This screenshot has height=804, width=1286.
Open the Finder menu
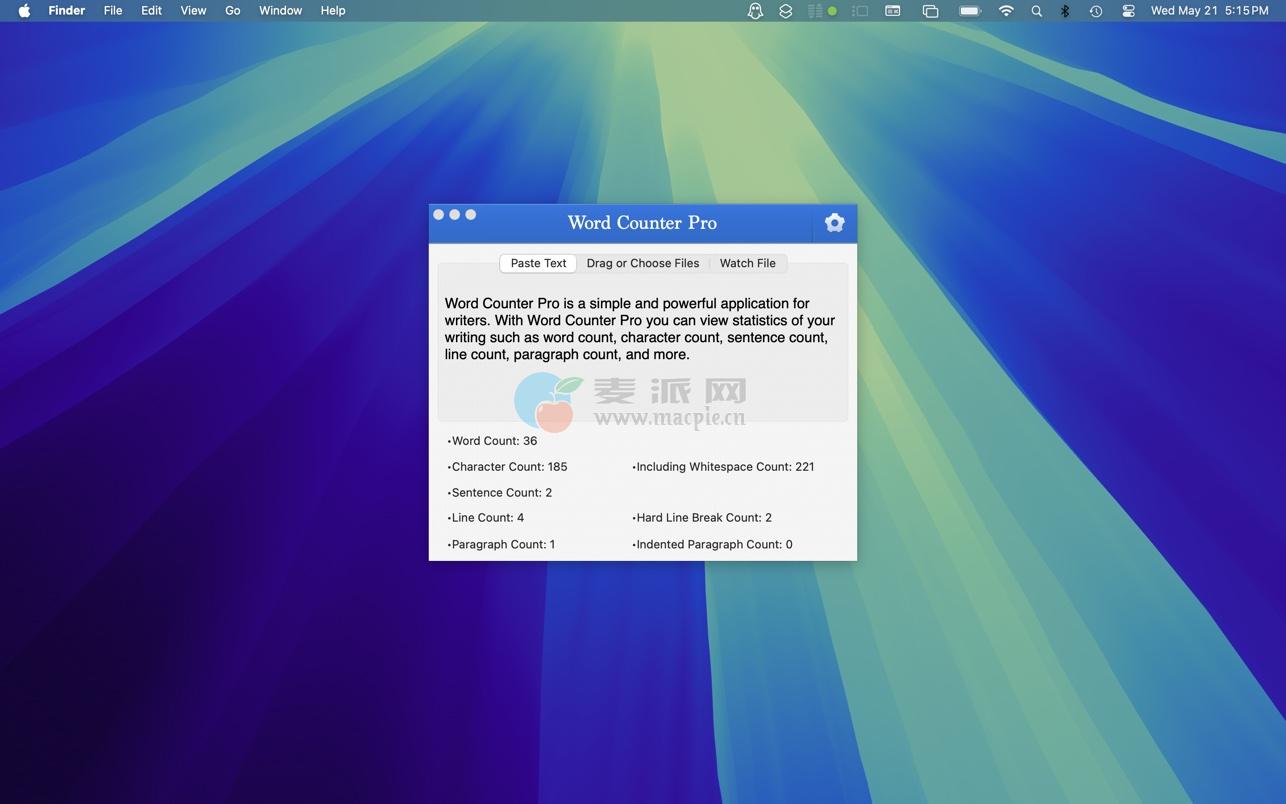pos(67,11)
